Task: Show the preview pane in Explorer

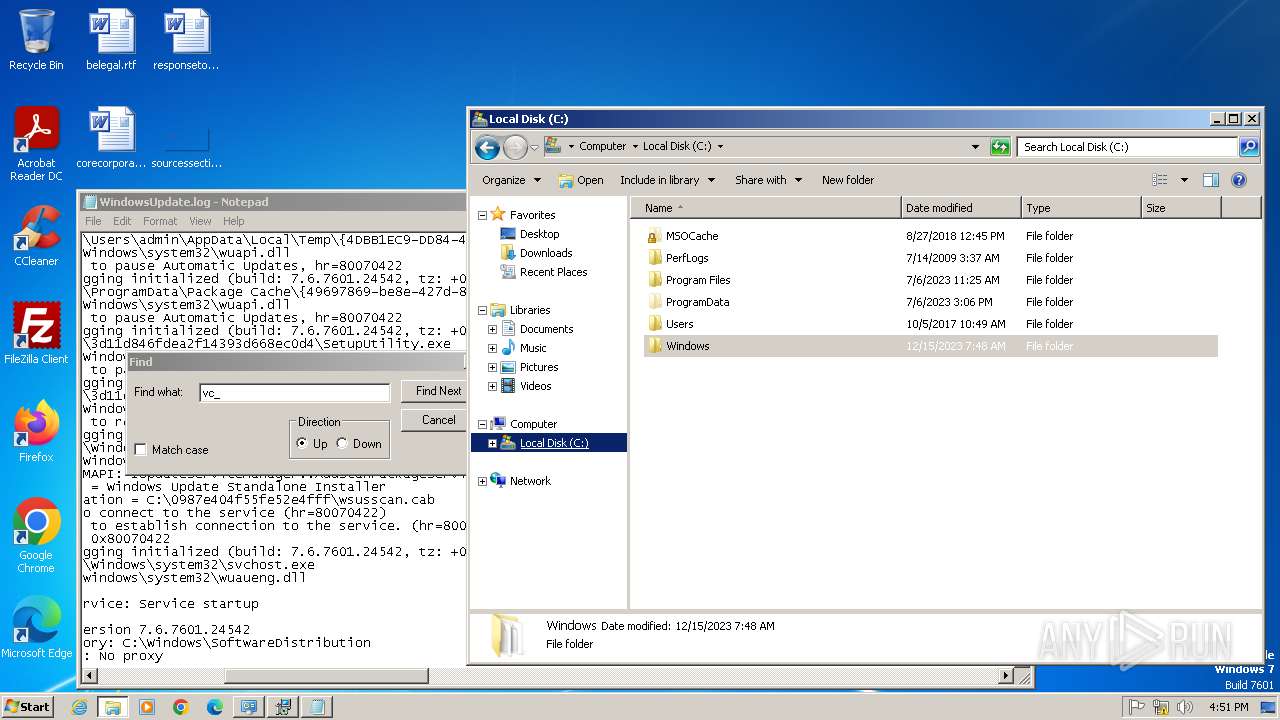Action: pos(1210,180)
